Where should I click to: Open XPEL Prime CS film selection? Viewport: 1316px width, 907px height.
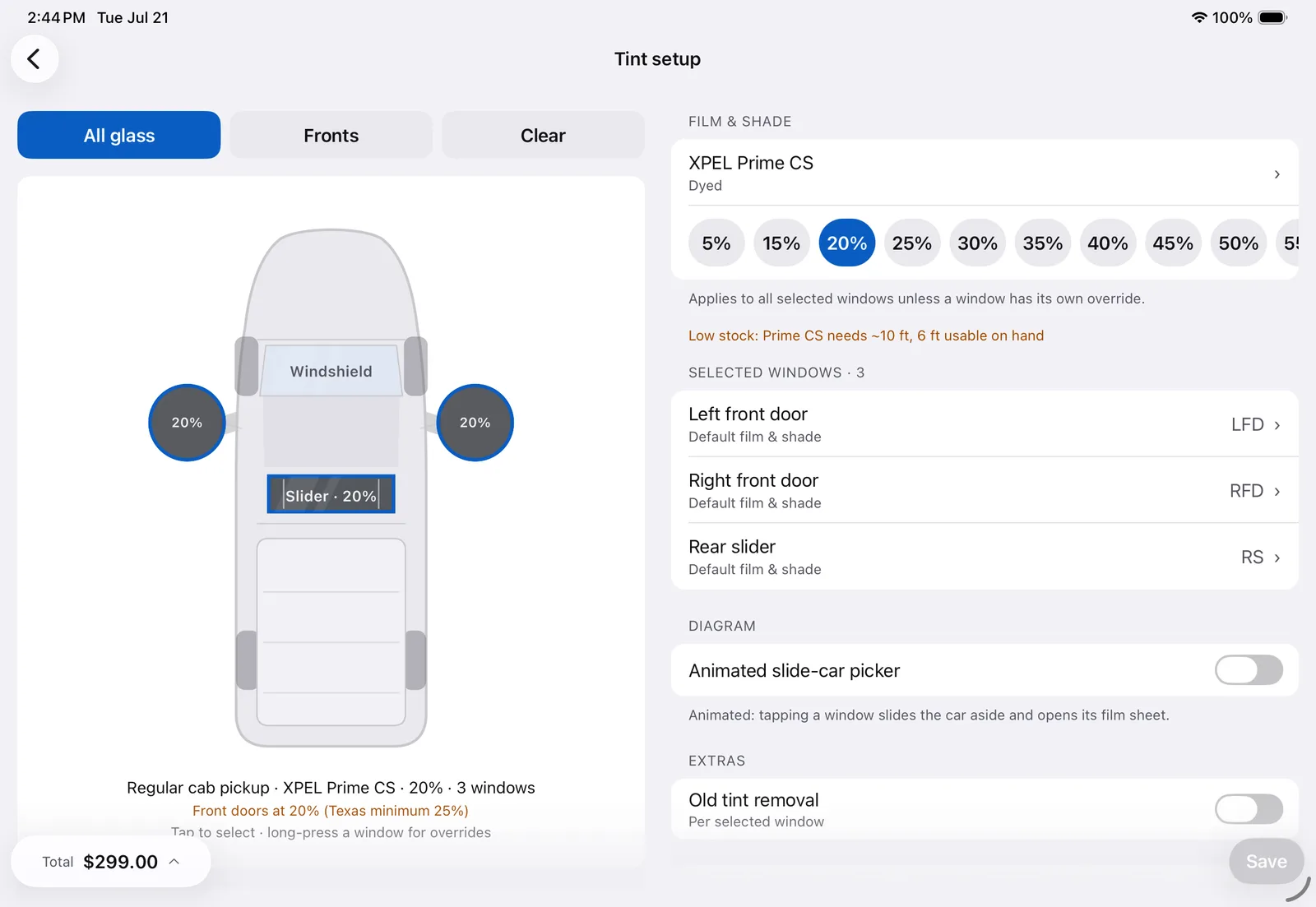tap(985, 173)
